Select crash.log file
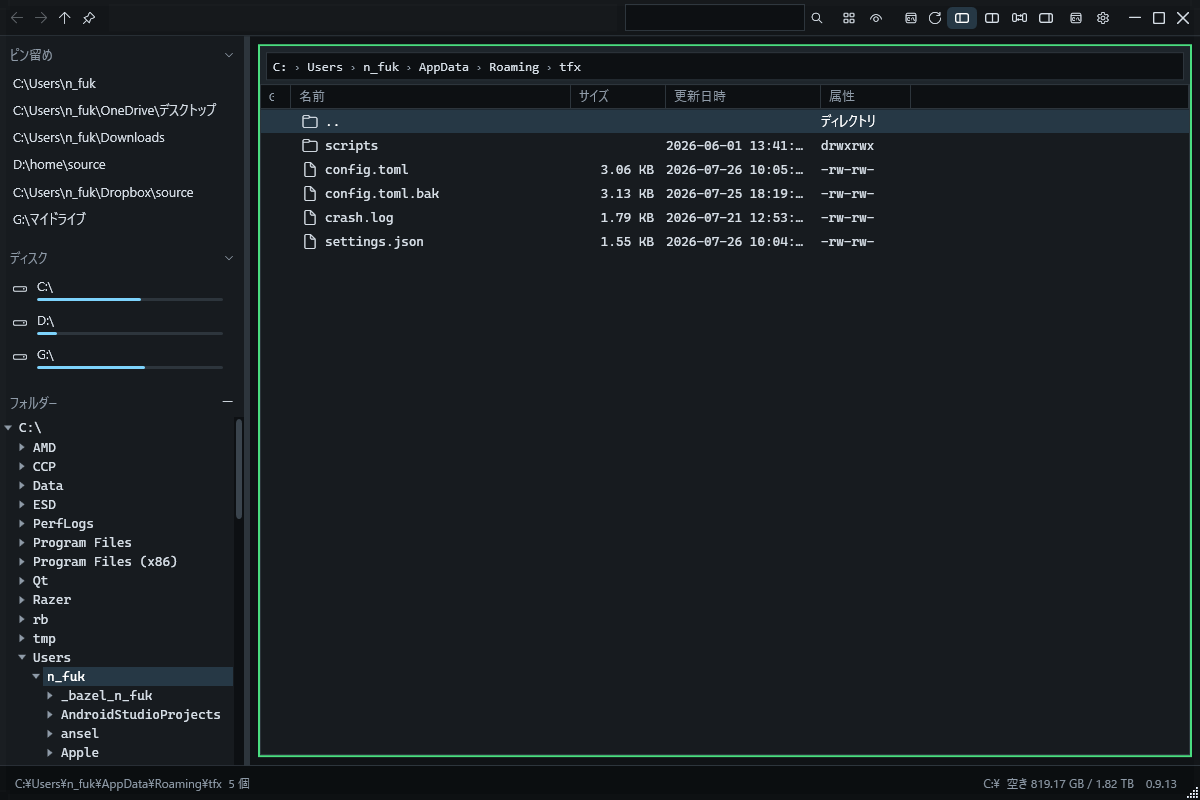Viewport: 1200px width, 800px height. (725, 218)
